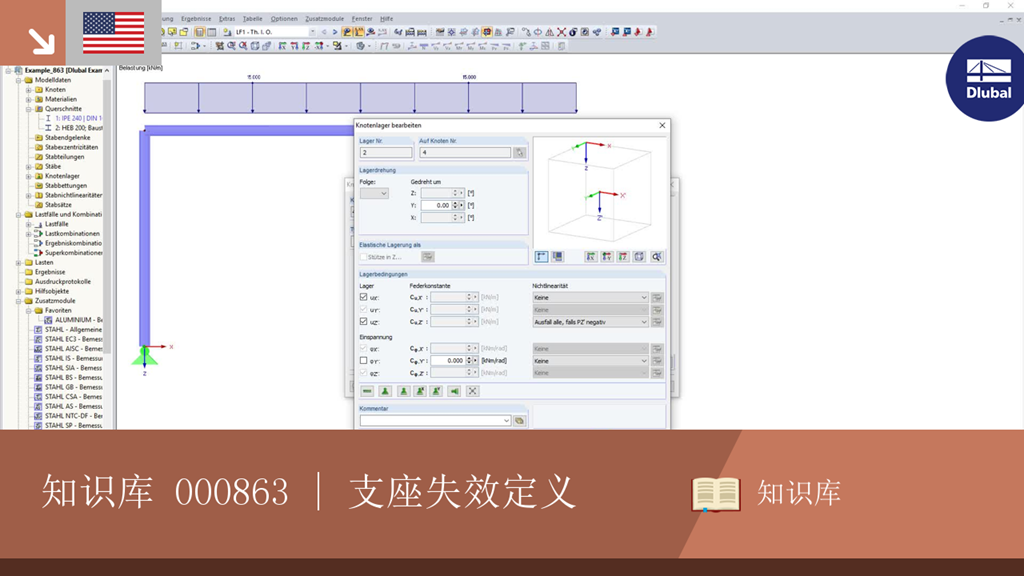
Task: Click the stepper arrows on Y rotation field
Action: (455, 205)
